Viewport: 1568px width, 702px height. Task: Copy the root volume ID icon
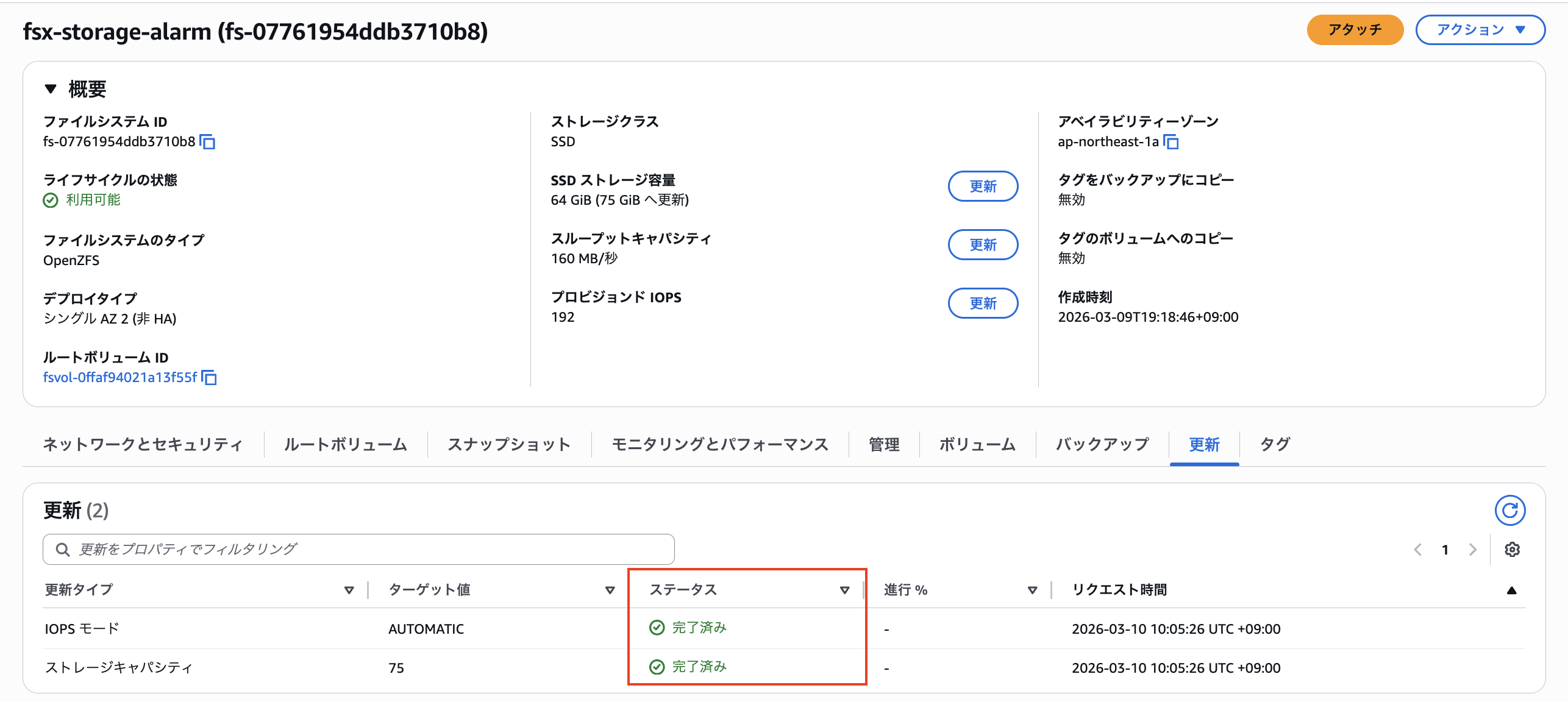209,378
